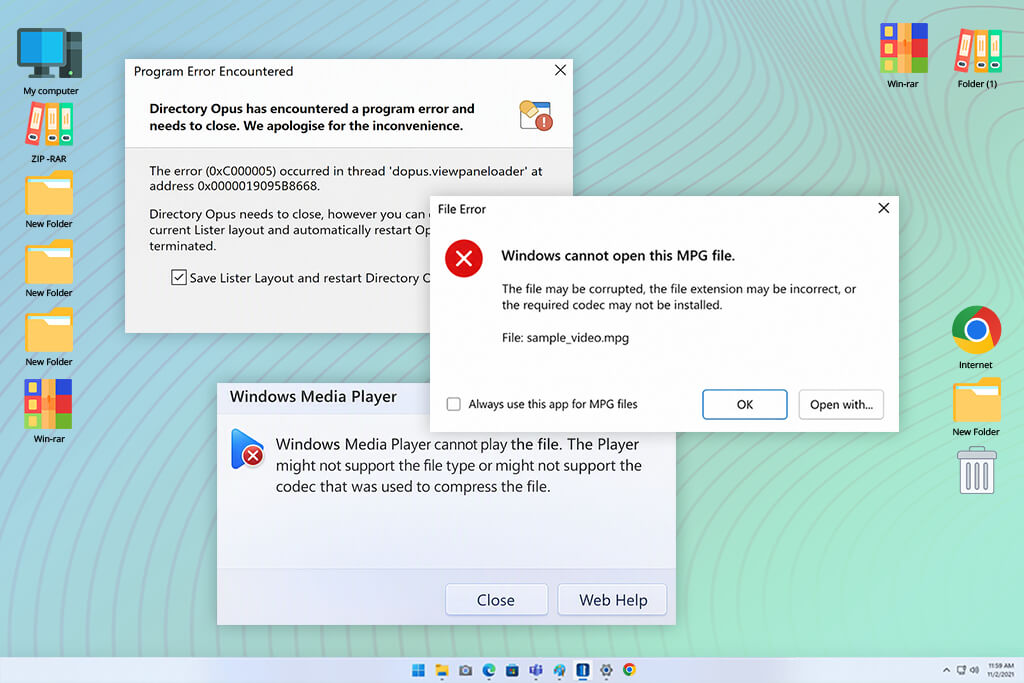Click the File Error title bar text

(462, 209)
